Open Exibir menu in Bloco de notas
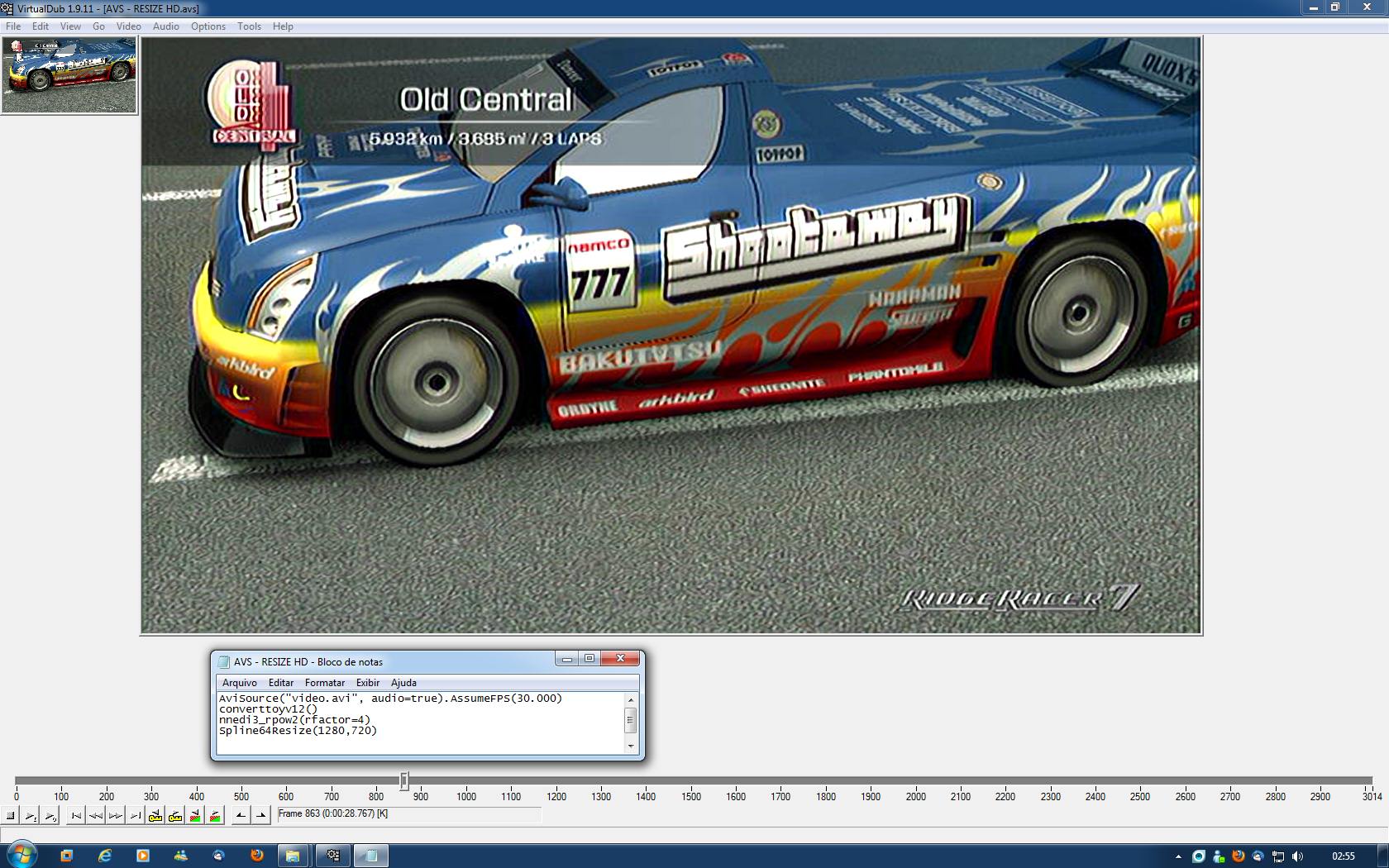This screenshot has height=868, width=1389. click(x=368, y=683)
